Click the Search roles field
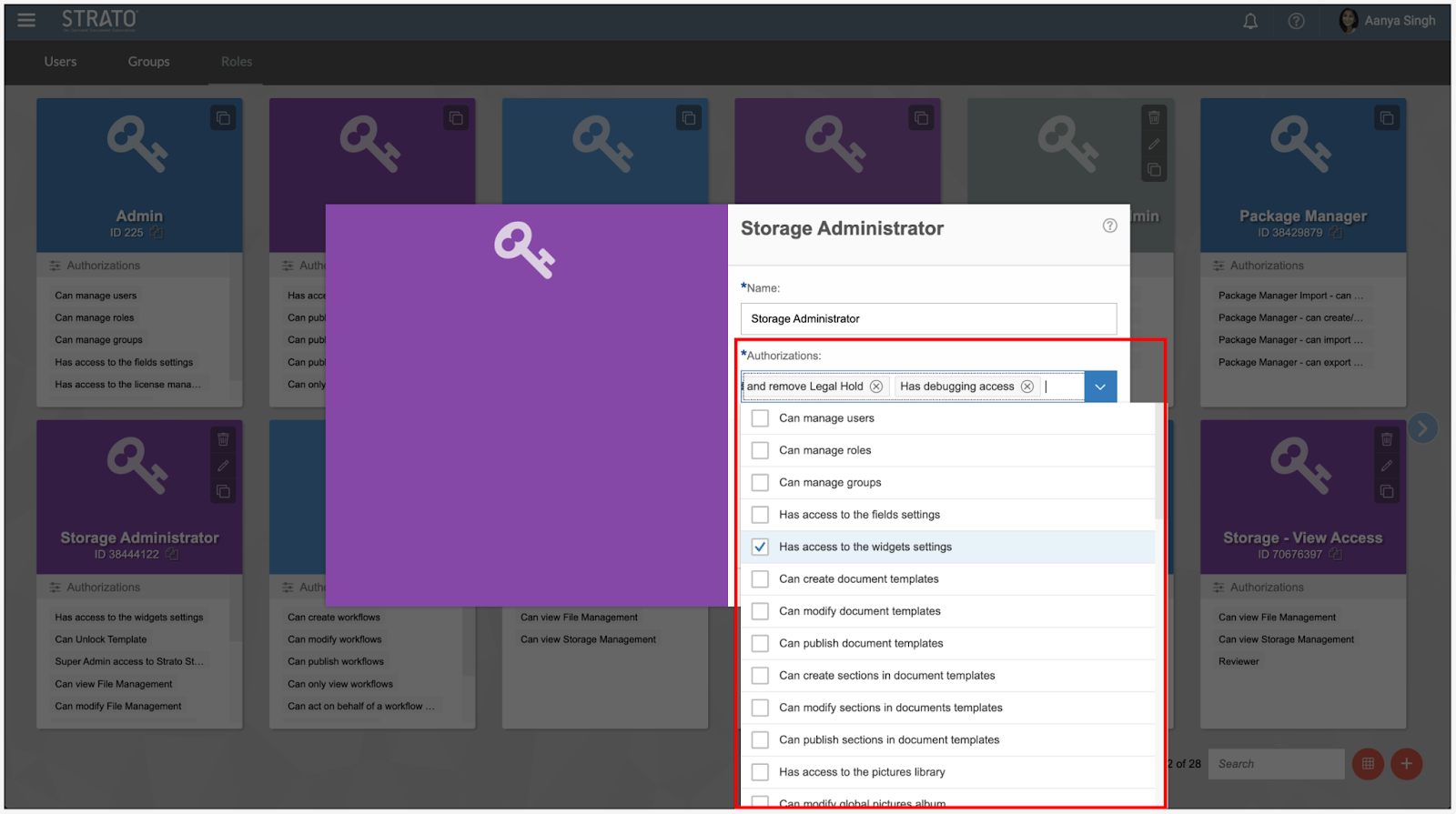Image resolution: width=1456 pixels, height=814 pixels. click(1277, 764)
